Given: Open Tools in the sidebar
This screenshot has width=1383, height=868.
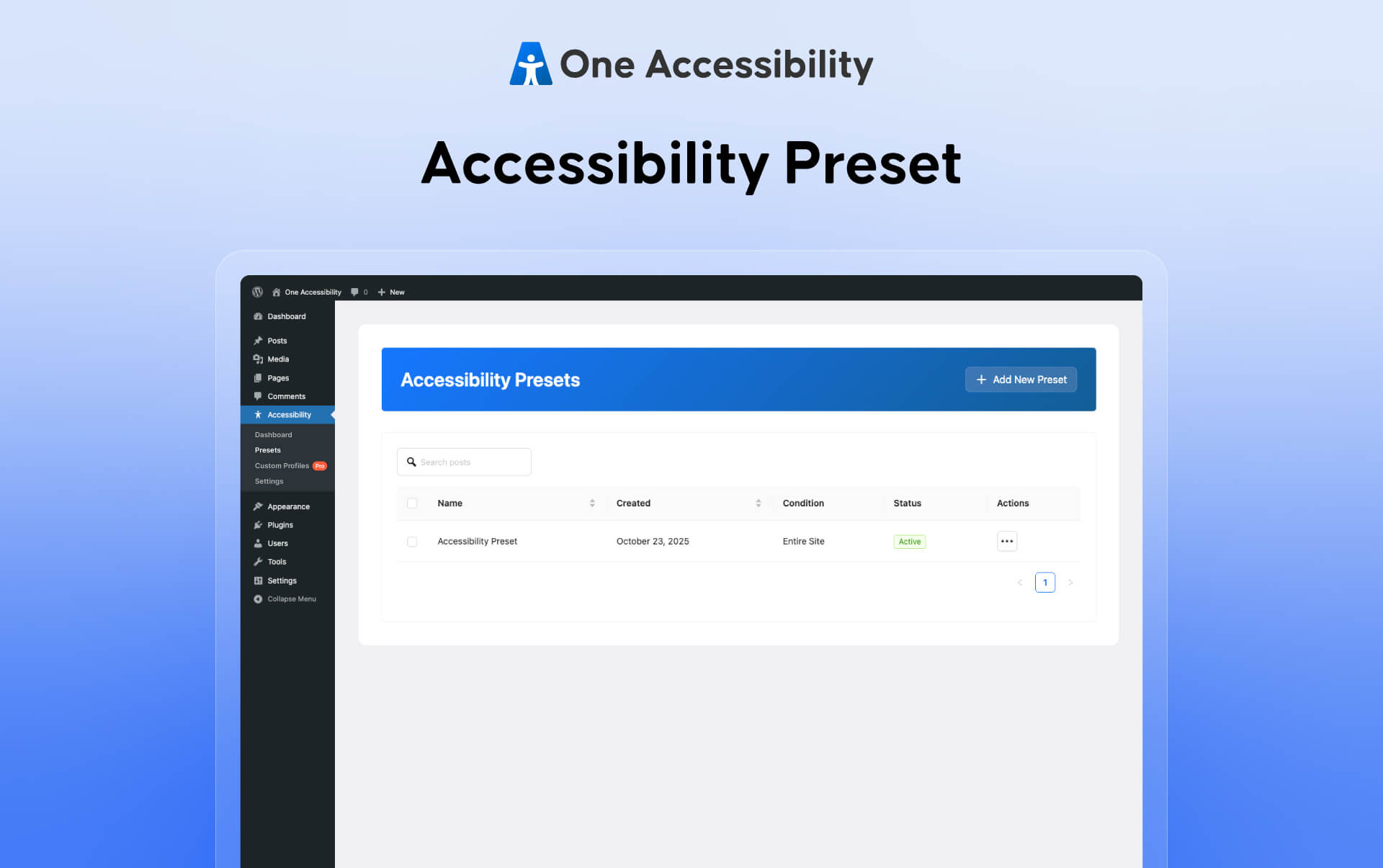Looking at the screenshot, I should click(x=277, y=561).
